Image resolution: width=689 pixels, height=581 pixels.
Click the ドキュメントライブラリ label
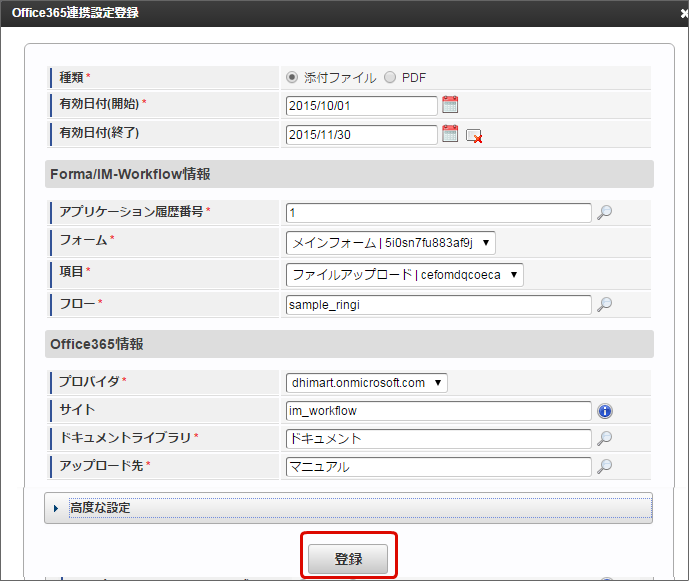click(x=125, y=437)
